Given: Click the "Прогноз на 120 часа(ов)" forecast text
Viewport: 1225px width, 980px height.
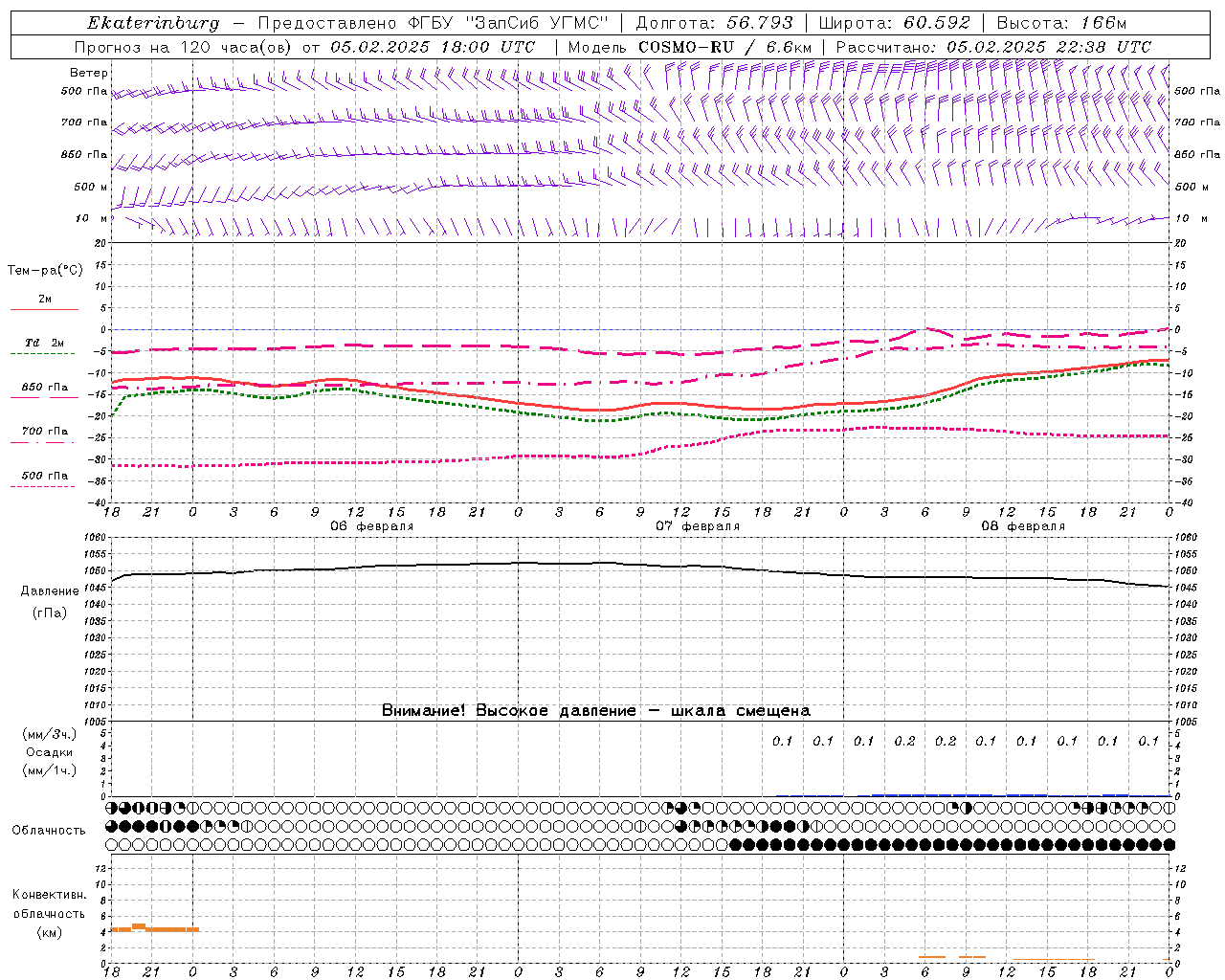Looking at the screenshot, I should pos(184,47).
